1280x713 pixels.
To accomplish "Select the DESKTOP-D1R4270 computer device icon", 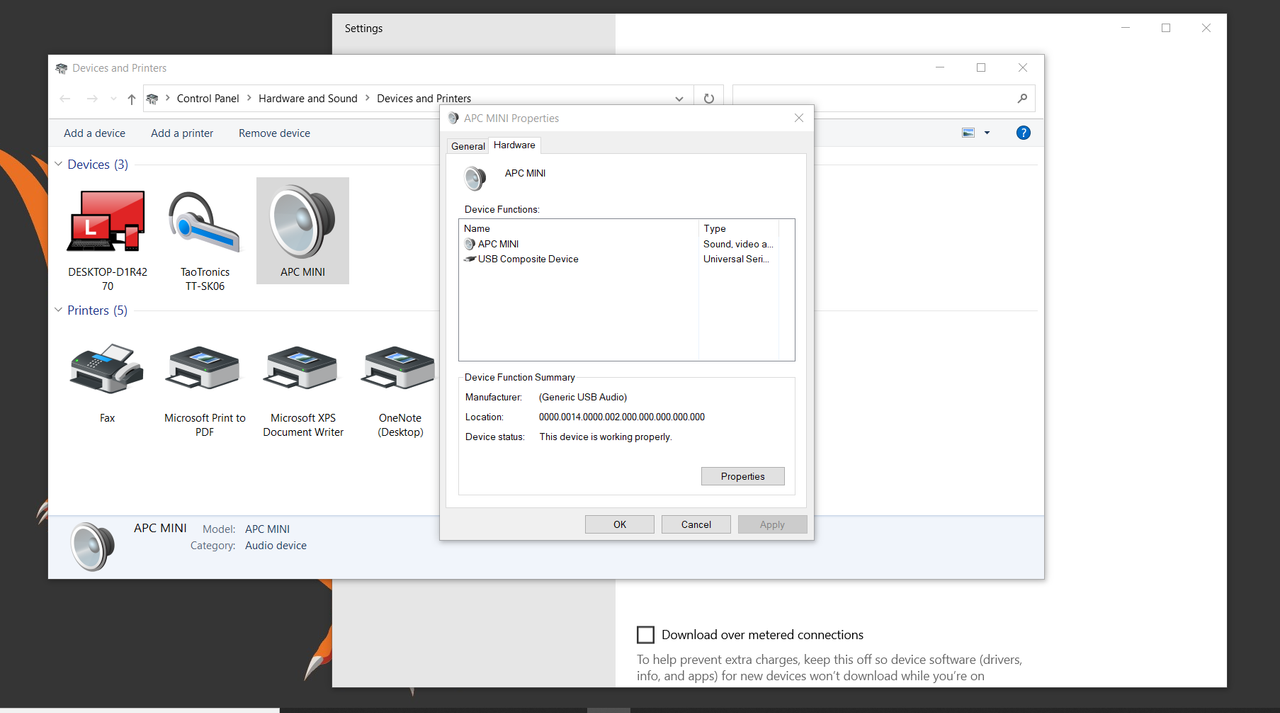I will pos(107,221).
